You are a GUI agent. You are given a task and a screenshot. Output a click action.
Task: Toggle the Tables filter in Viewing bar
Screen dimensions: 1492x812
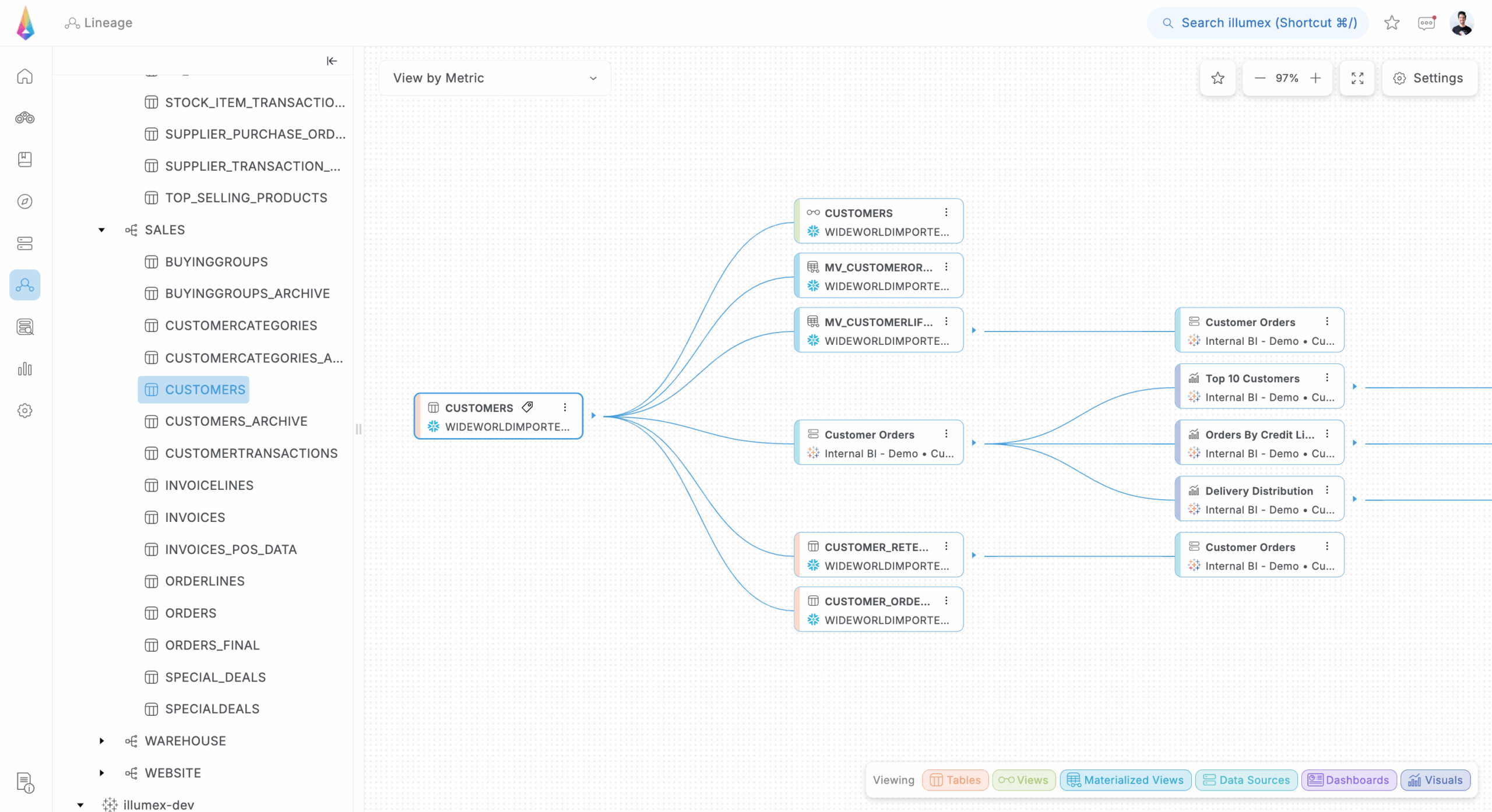tap(955, 780)
